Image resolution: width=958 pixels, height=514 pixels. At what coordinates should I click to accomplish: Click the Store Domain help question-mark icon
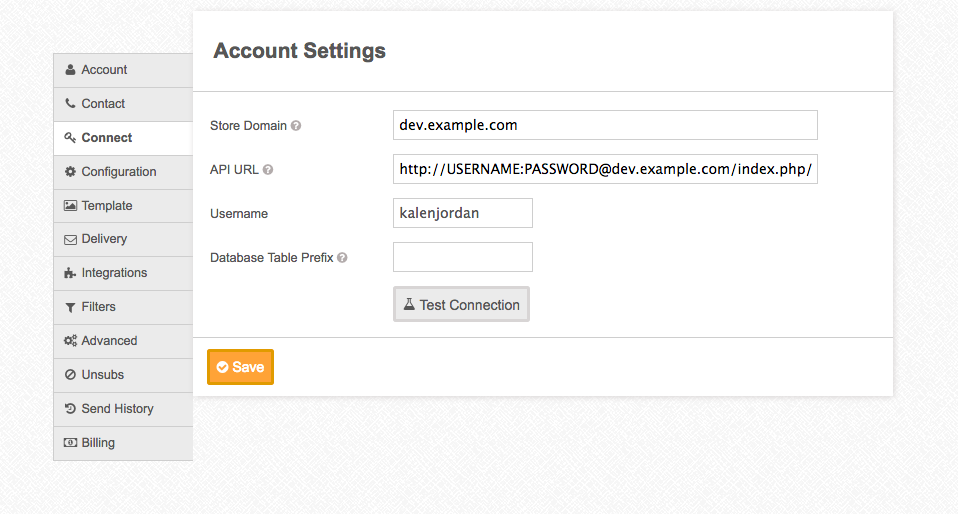click(296, 126)
